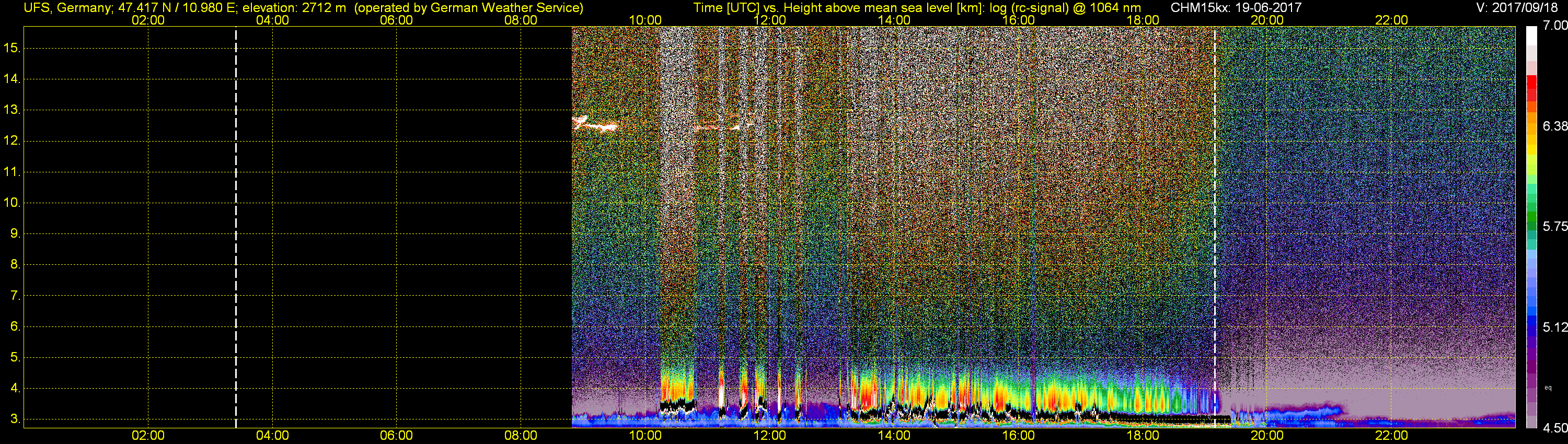Click the 9 km height axis label
The image size is (1568, 444).
(15, 233)
